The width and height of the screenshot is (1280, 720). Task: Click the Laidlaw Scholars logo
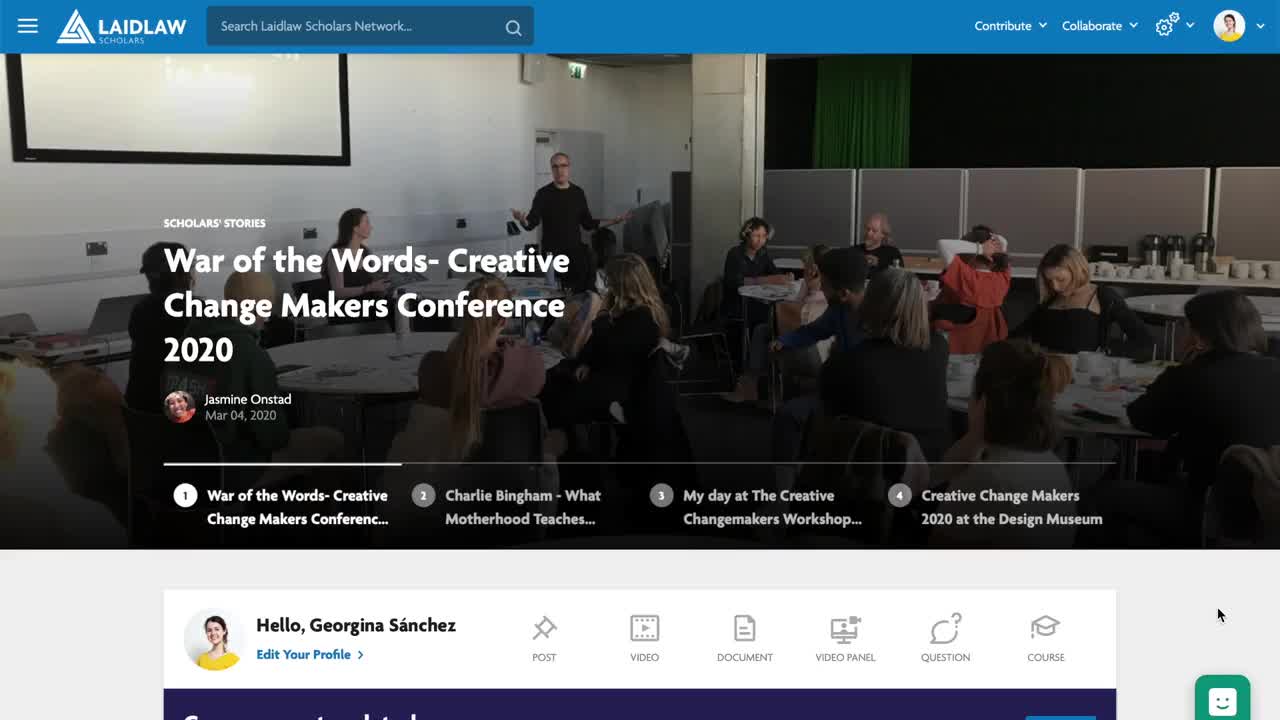pyautogui.click(x=121, y=26)
